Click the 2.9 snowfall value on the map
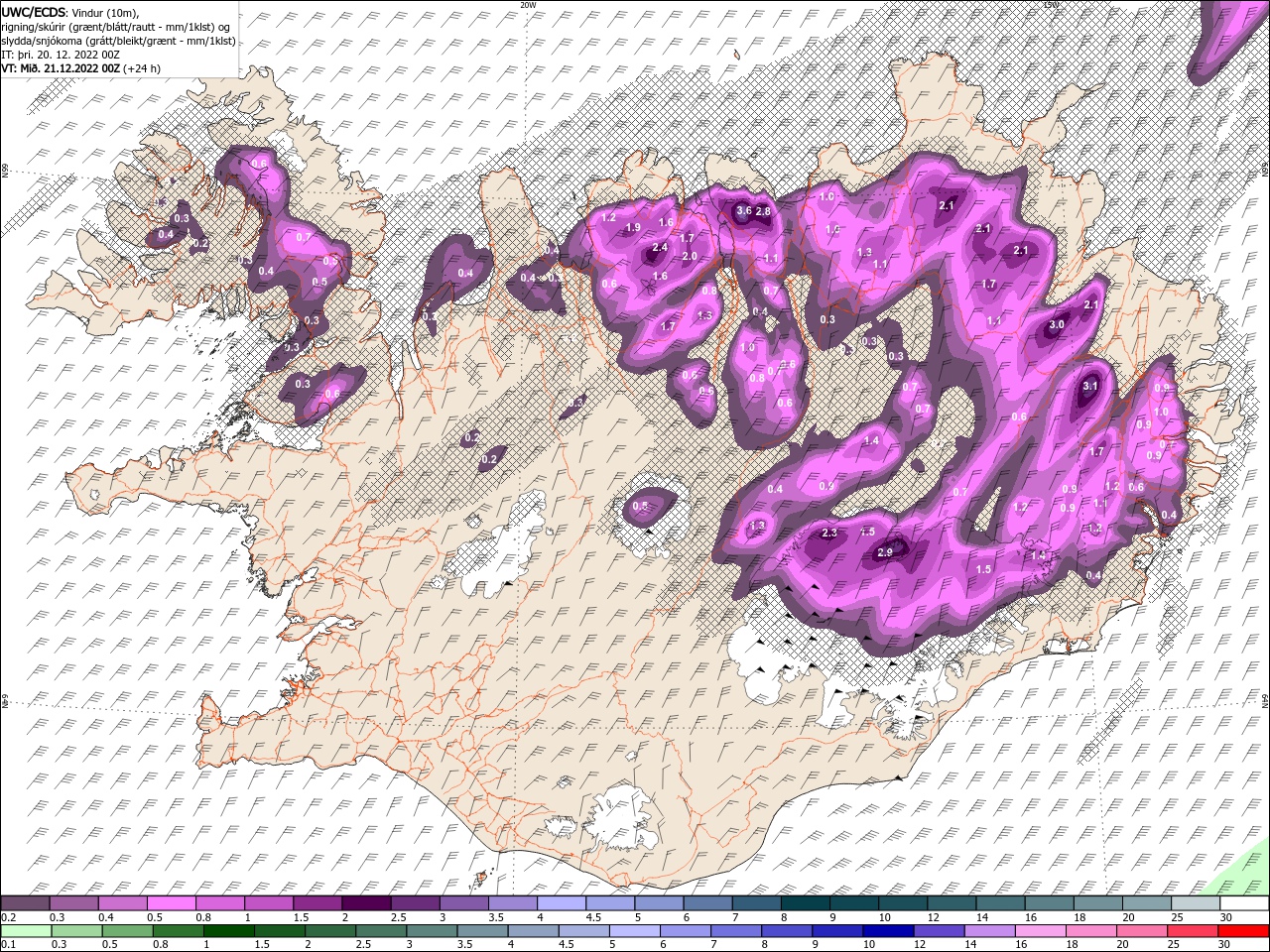The width and height of the screenshot is (1270, 952). 886,552
